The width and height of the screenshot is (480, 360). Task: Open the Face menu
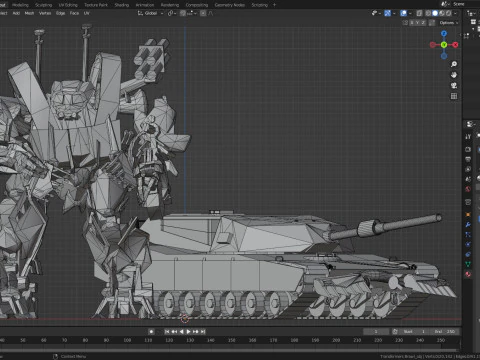click(x=74, y=13)
